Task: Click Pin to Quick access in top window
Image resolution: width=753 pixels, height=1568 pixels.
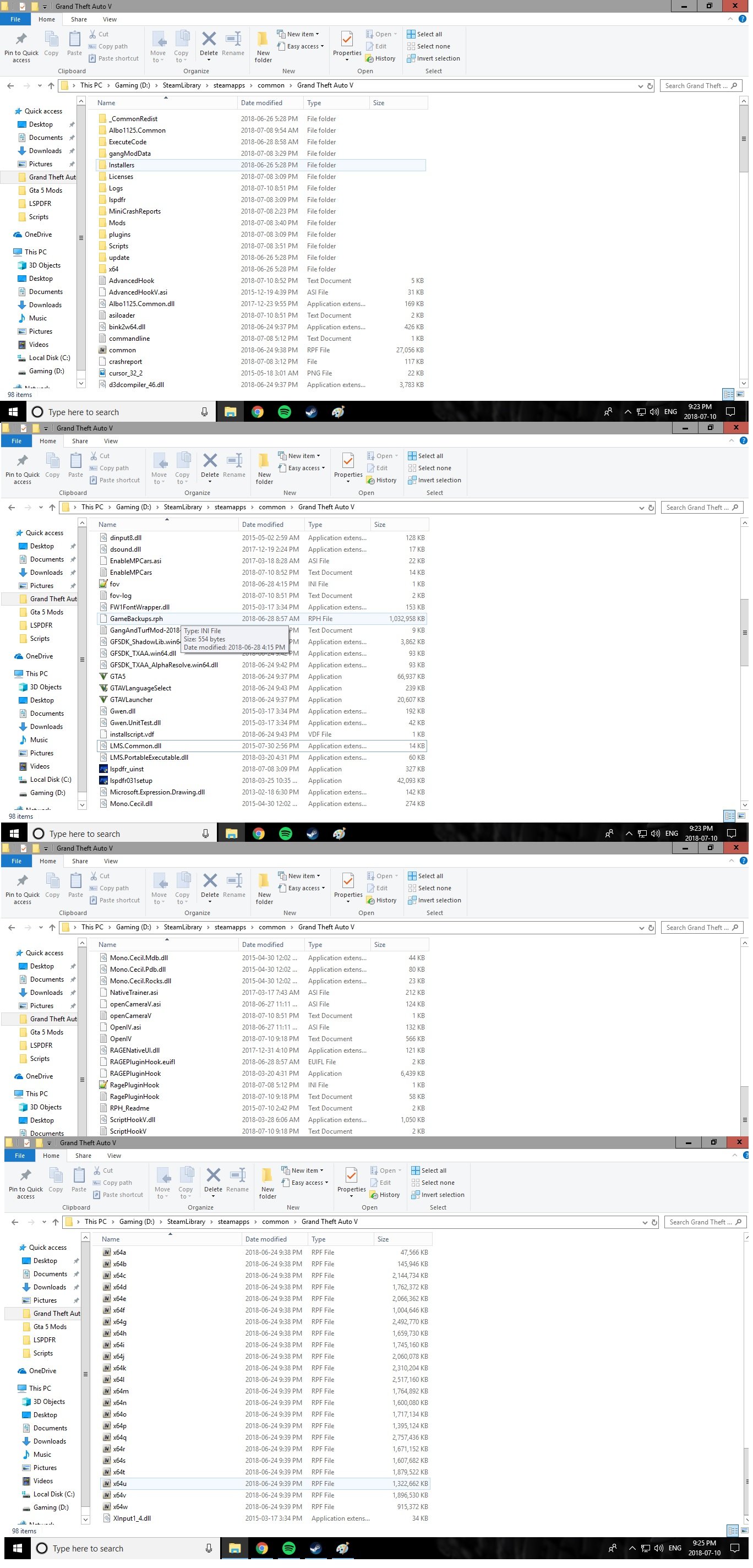Action: 21,46
